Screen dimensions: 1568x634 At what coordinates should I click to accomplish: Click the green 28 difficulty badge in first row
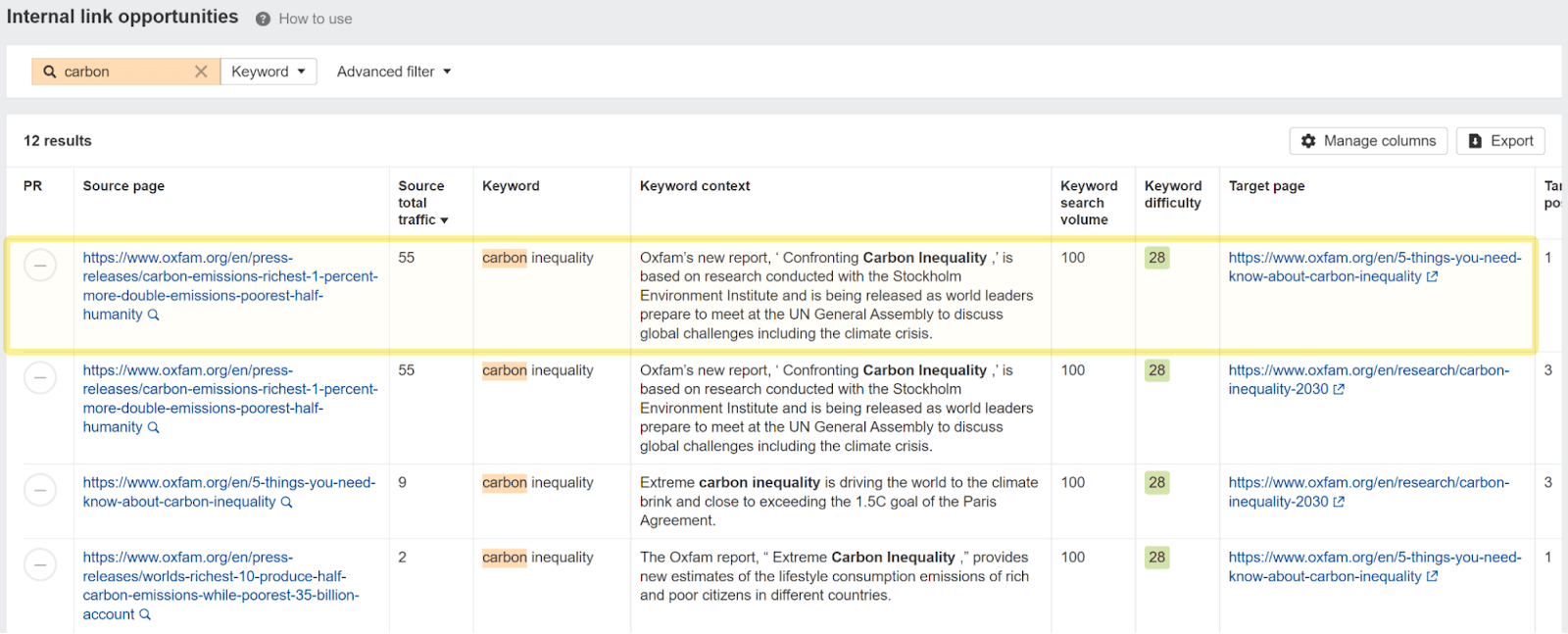[1156, 258]
